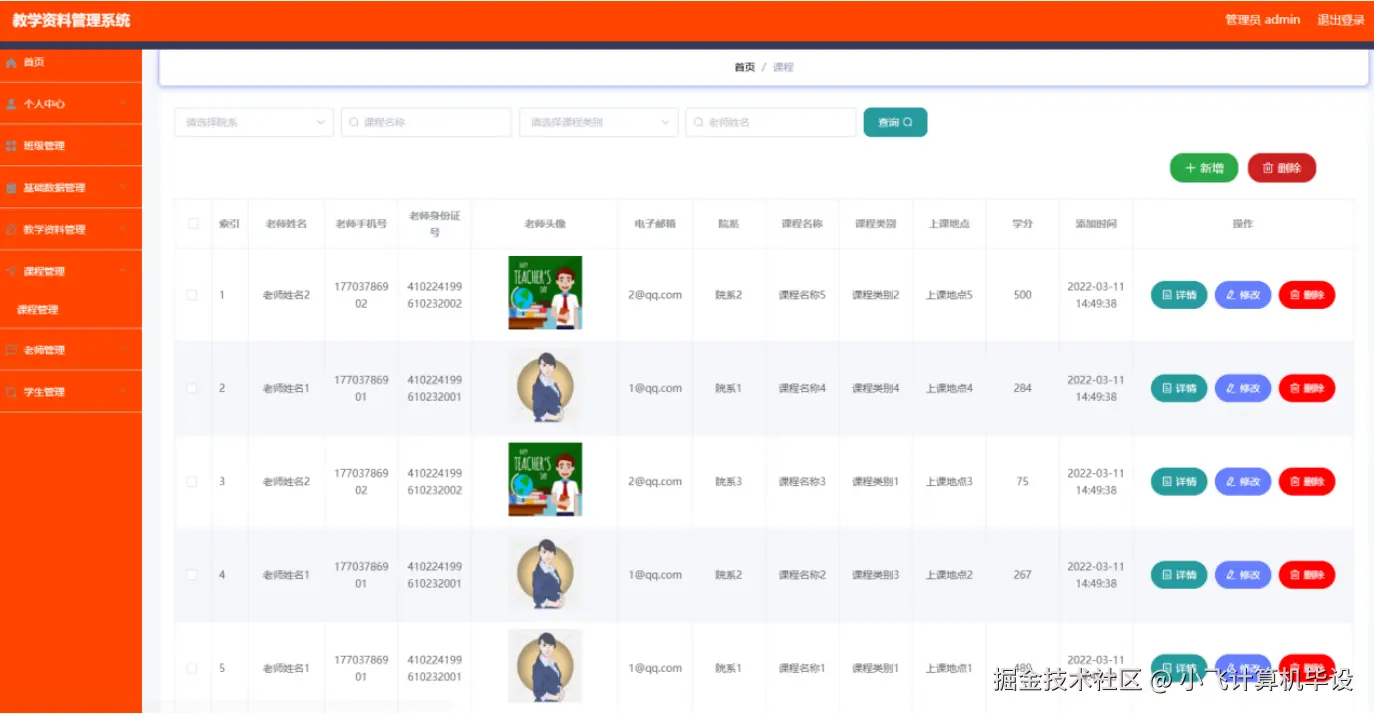The height and width of the screenshot is (714, 1374).
Task: Click the 学分 column header
Action: tap(1022, 224)
